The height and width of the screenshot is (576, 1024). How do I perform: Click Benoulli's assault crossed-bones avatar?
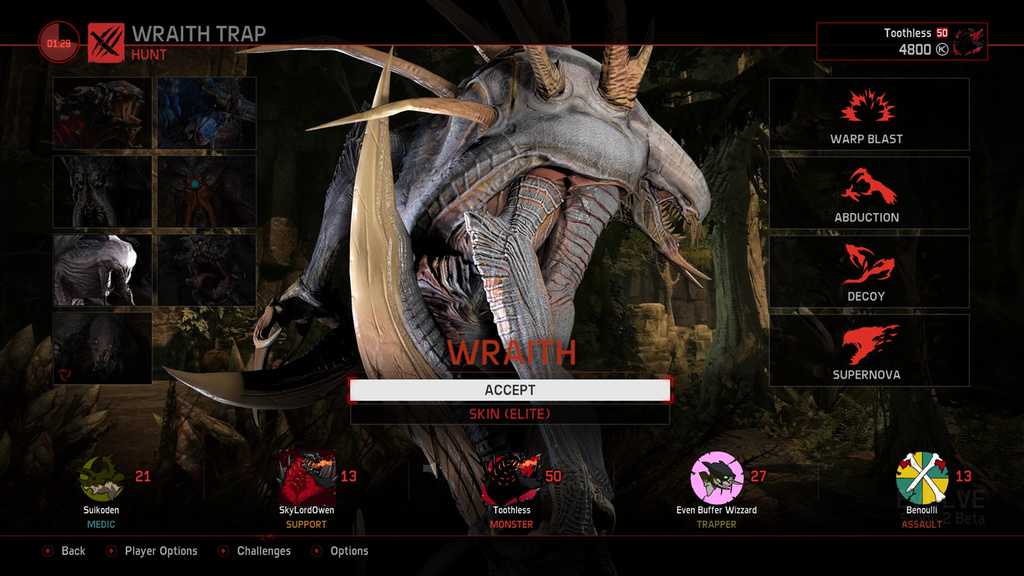point(921,478)
